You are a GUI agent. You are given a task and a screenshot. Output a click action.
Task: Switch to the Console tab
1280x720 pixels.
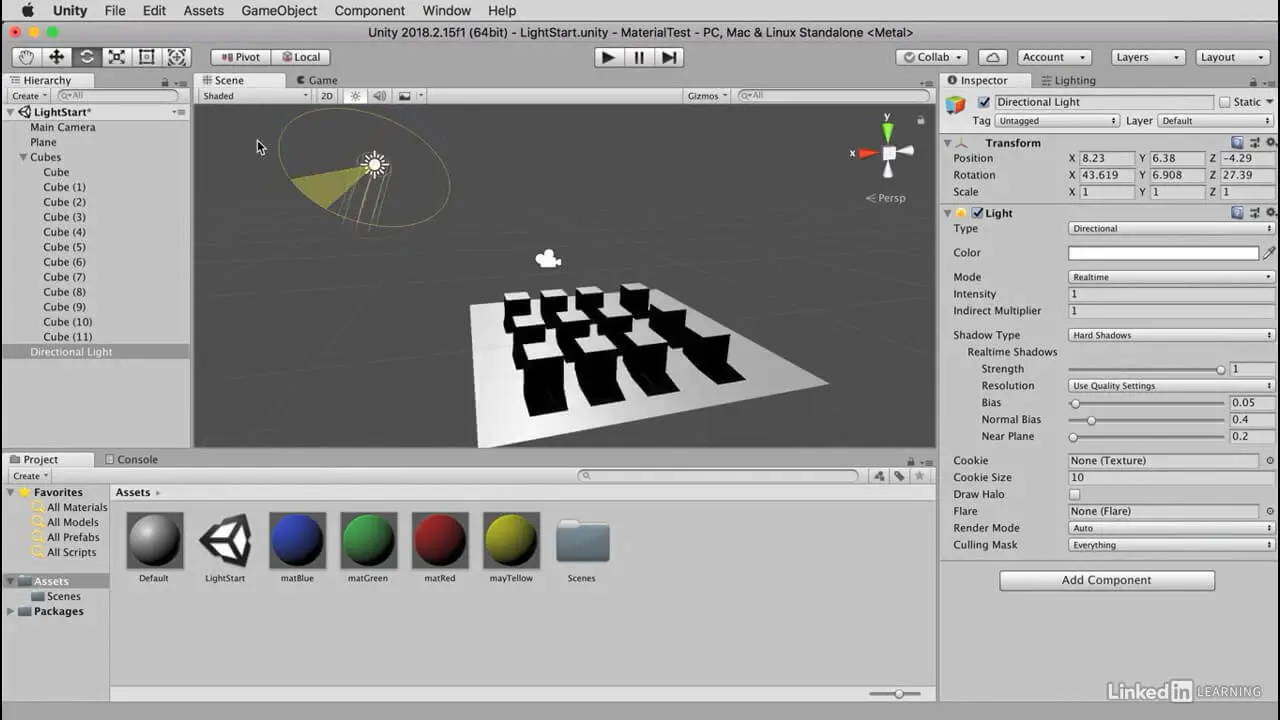(x=130, y=460)
